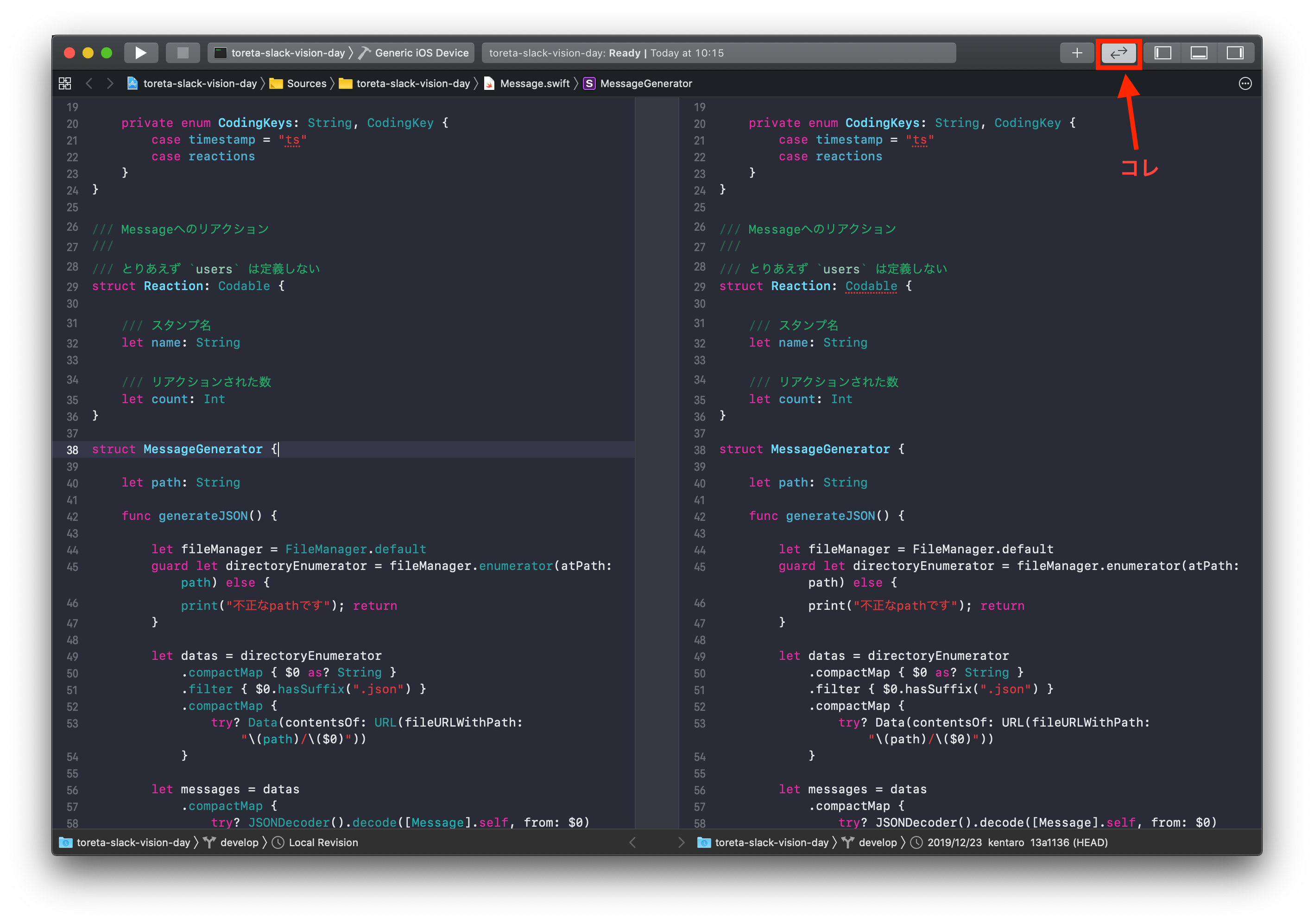Click let name: String in right pane
1314x924 pixels.
coord(808,342)
